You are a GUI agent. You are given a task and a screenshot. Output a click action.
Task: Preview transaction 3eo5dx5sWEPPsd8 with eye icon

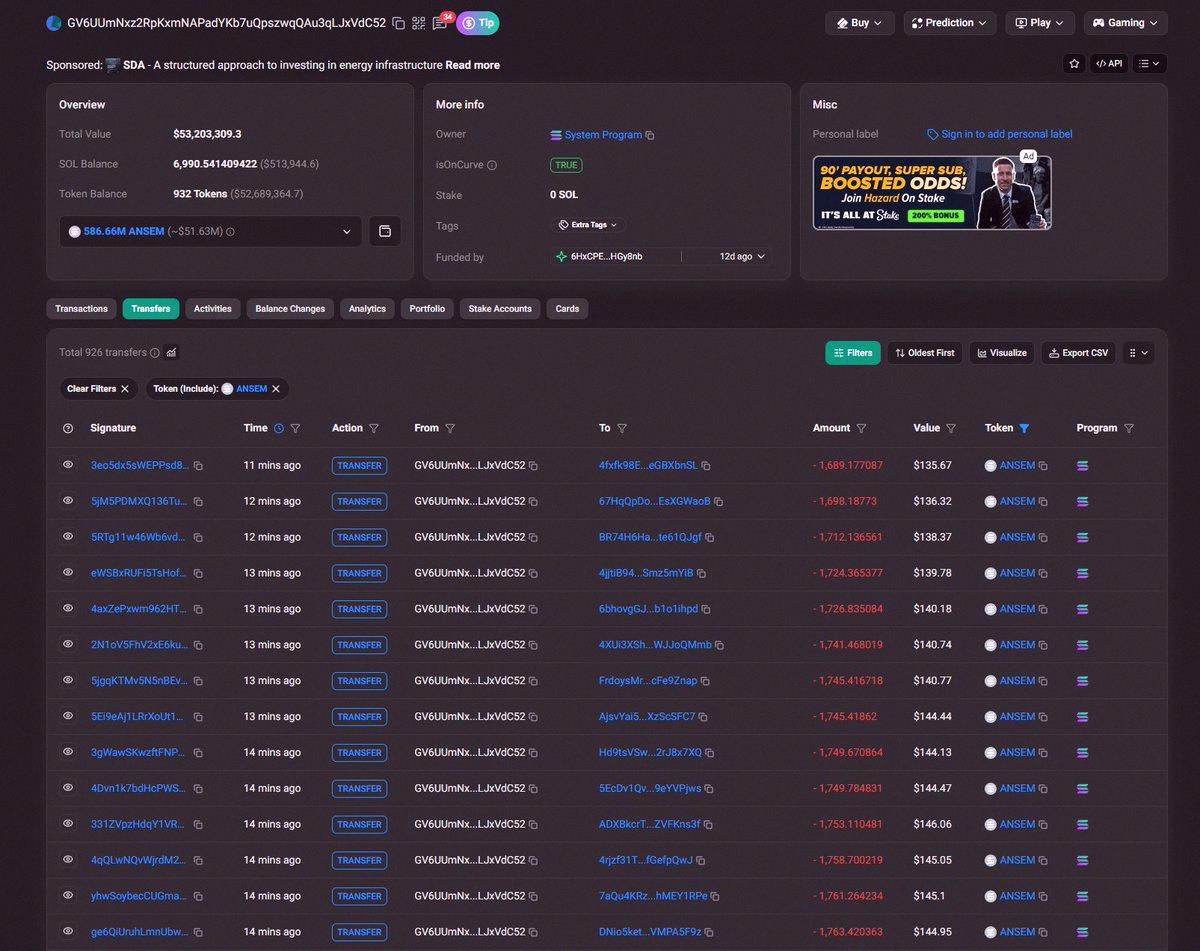(68, 465)
